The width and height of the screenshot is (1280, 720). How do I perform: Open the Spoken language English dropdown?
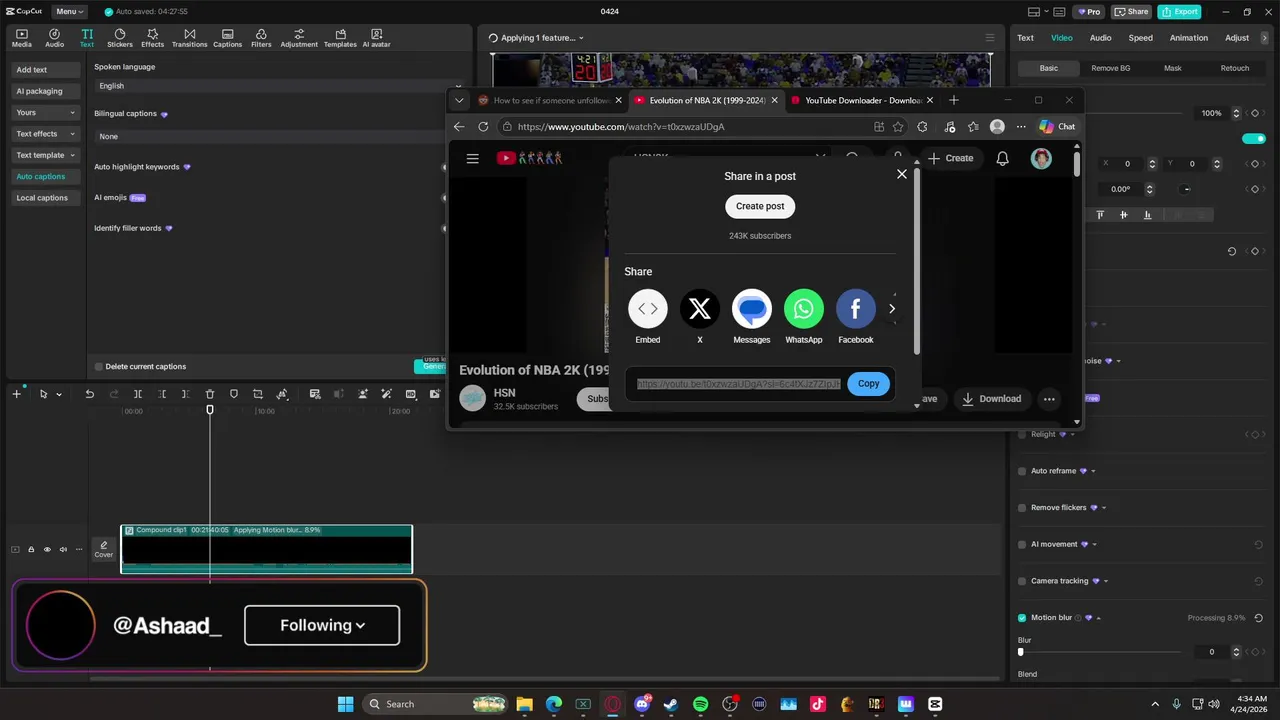point(280,86)
